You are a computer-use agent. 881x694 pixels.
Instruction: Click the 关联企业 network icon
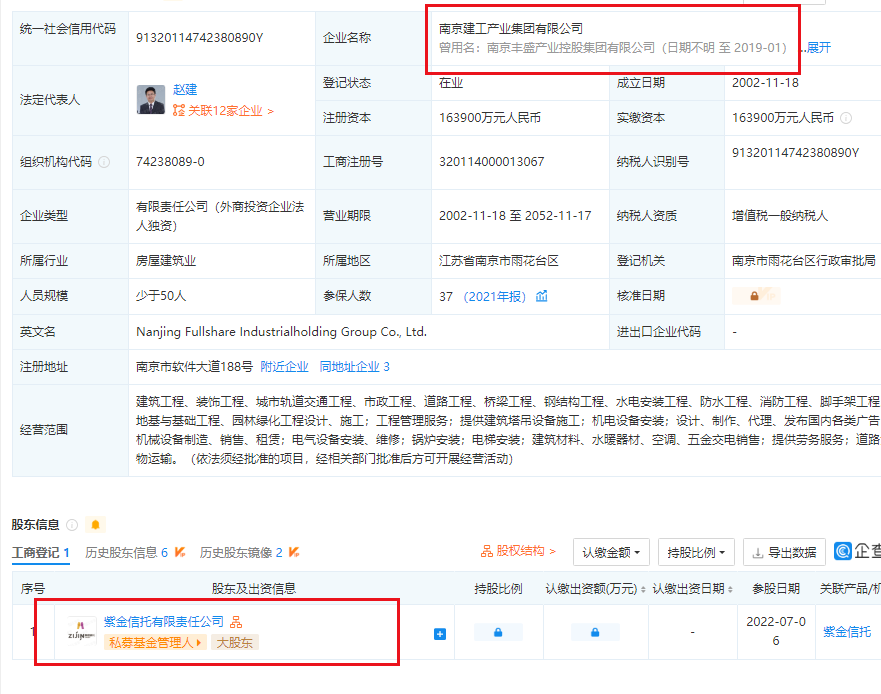(x=179, y=110)
